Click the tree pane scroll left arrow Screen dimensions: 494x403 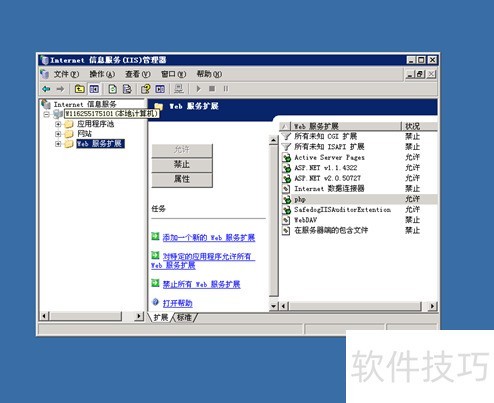44,316
